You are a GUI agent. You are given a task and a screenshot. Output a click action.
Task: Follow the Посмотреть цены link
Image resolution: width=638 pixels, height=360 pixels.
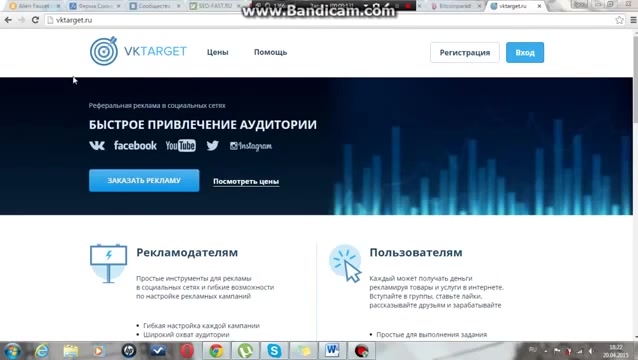[x=246, y=181]
